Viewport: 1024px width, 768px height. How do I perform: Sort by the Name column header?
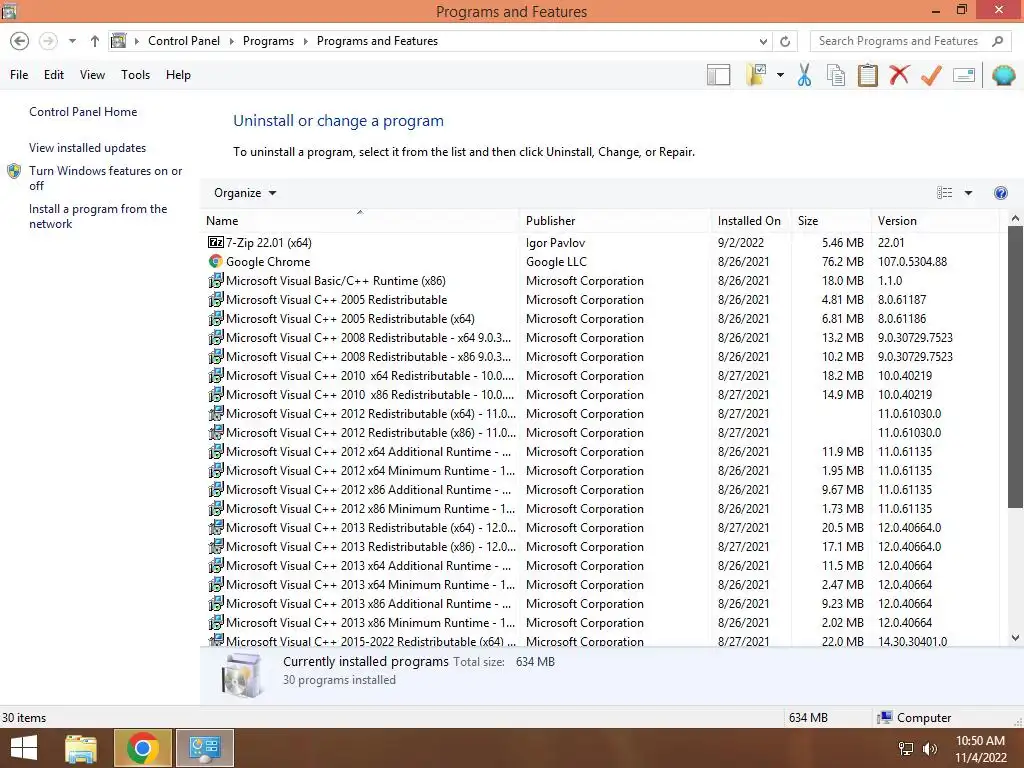pos(360,221)
